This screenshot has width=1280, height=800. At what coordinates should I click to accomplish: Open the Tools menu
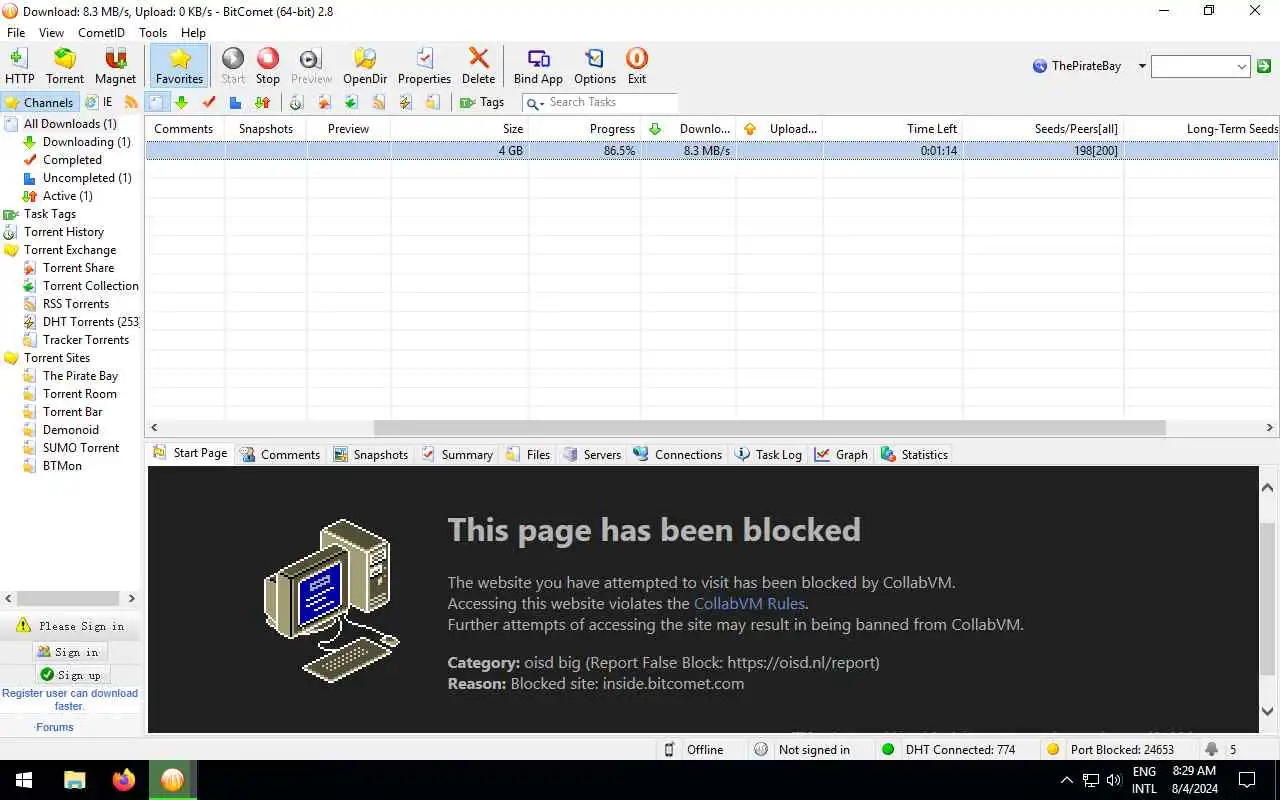click(153, 33)
